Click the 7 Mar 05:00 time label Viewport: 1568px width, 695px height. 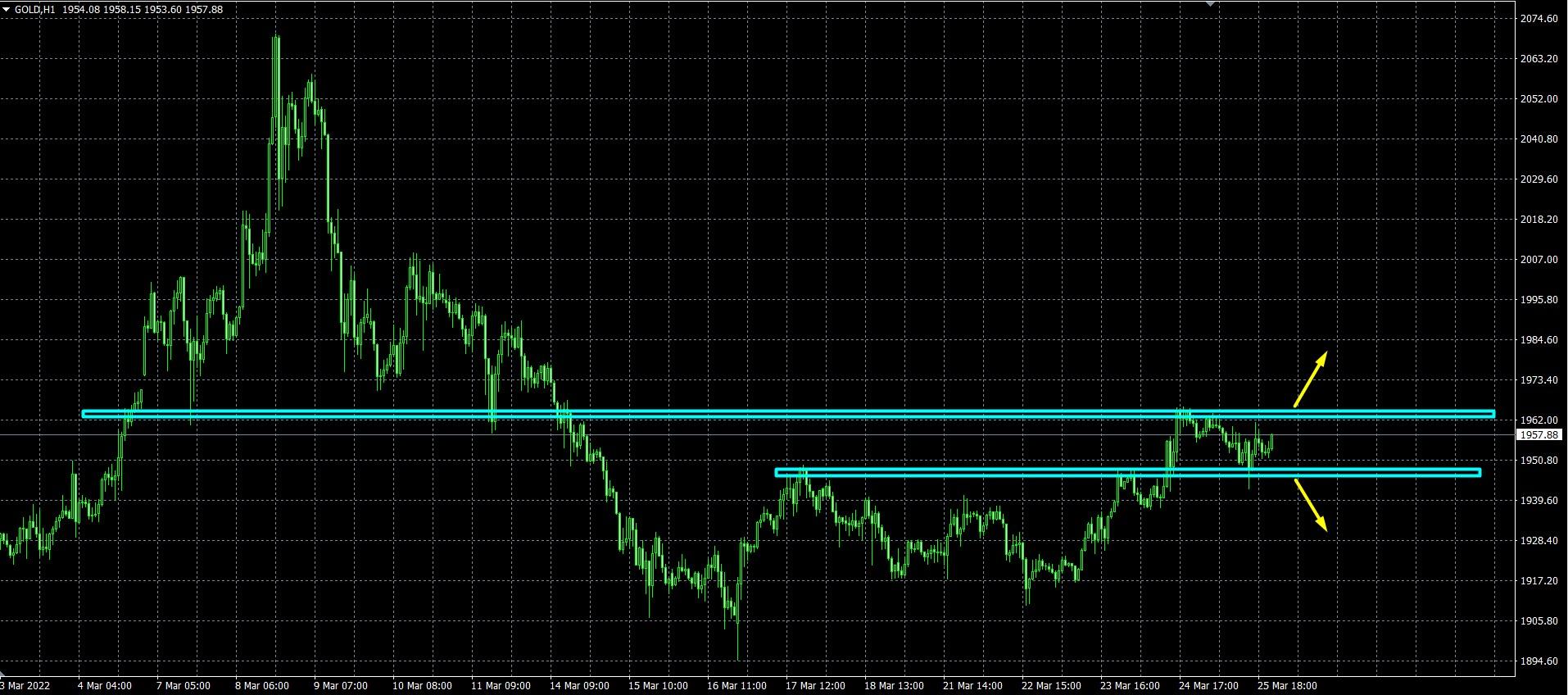[183, 685]
